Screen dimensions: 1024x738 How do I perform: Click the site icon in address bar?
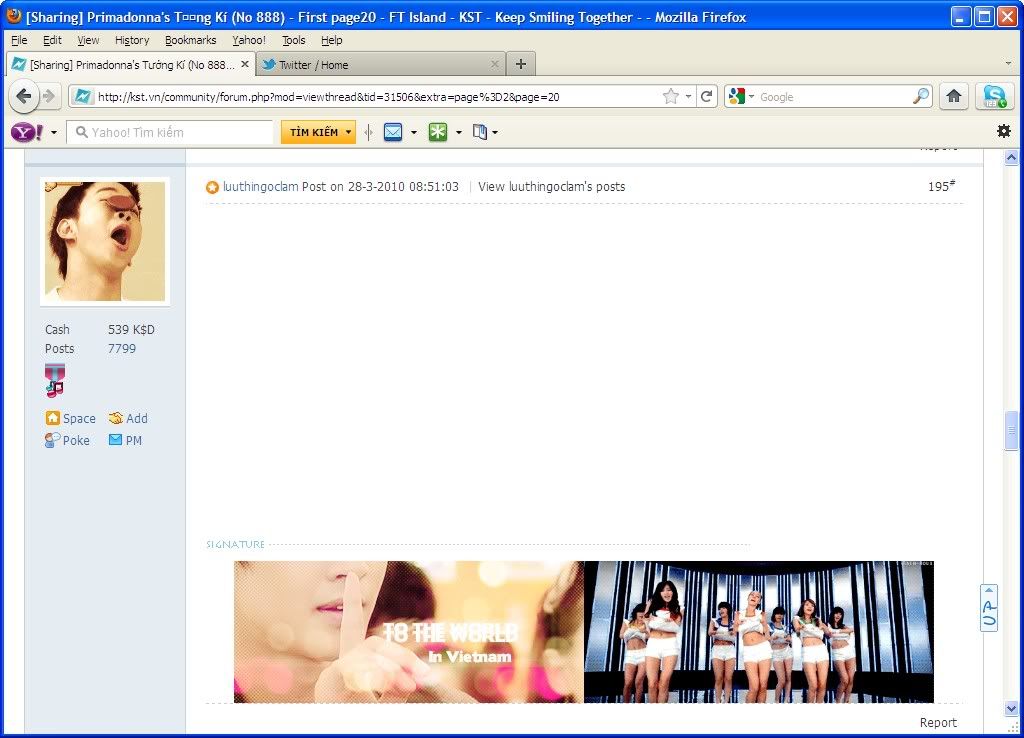click(82, 97)
